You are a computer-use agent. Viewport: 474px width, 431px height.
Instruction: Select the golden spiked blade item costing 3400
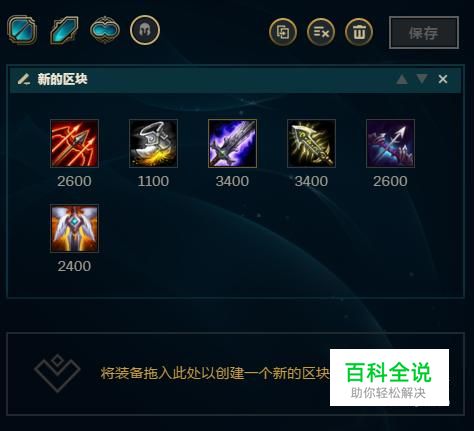point(311,143)
